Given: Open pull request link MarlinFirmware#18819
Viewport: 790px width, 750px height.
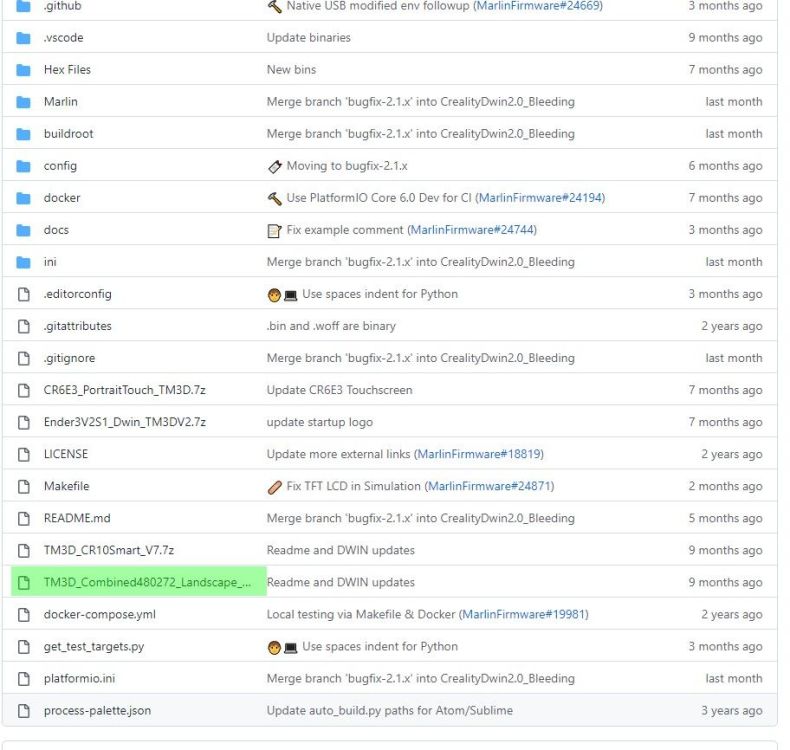Looking at the screenshot, I should (x=479, y=454).
